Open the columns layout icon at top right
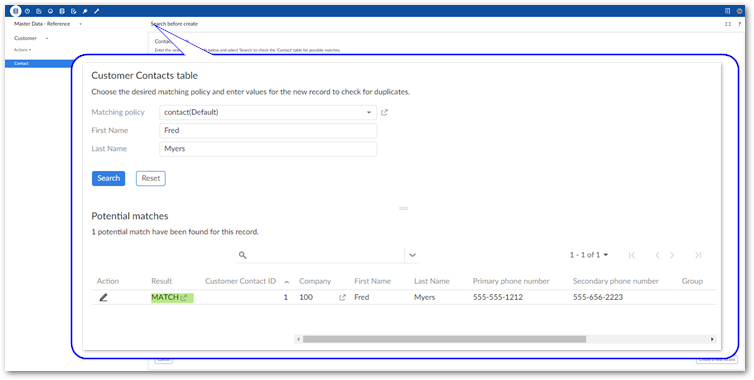The height and width of the screenshot is (380, 754). [x=727, y=11]
